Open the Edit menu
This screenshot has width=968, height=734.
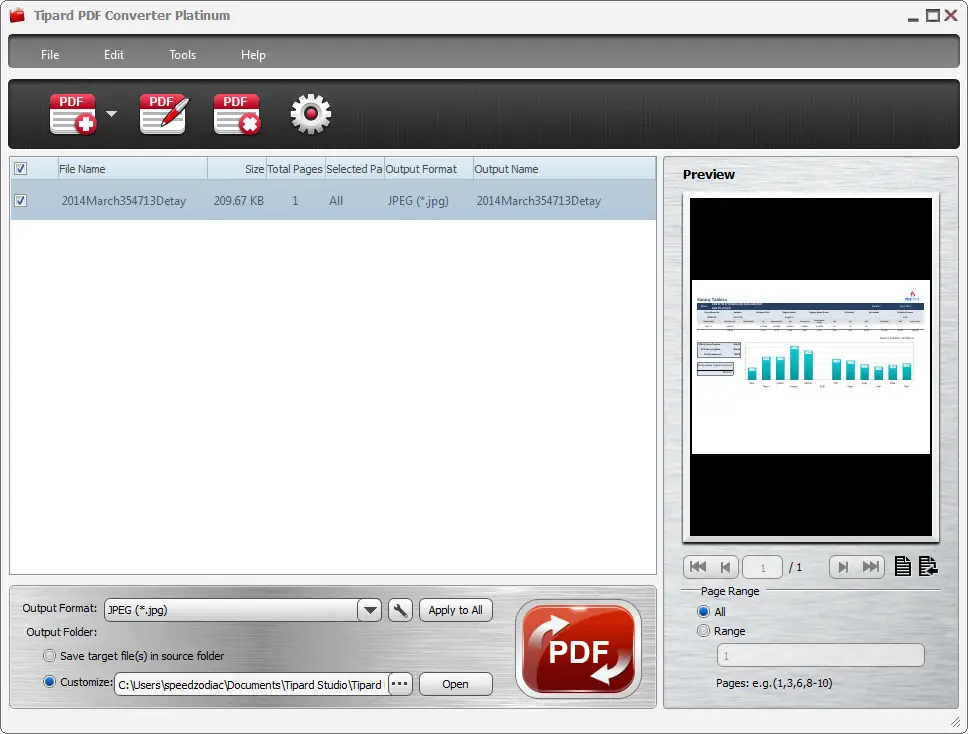tap(114, 55)
